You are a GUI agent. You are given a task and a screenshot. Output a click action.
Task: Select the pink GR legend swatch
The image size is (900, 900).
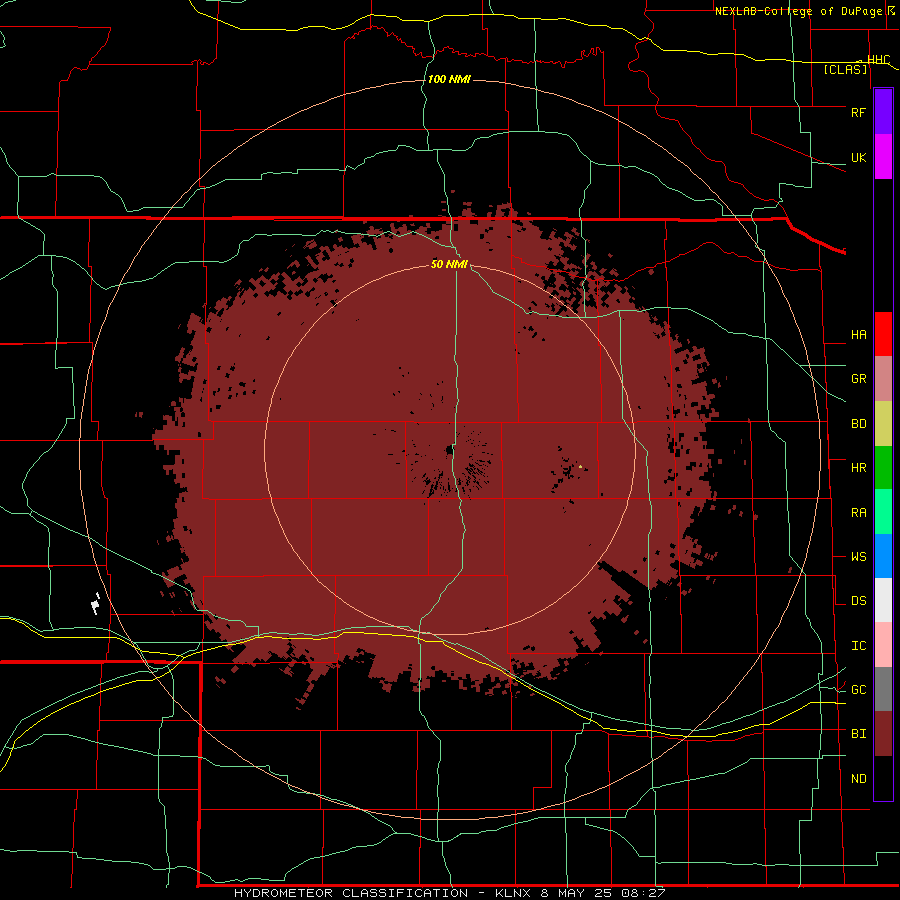883,379
